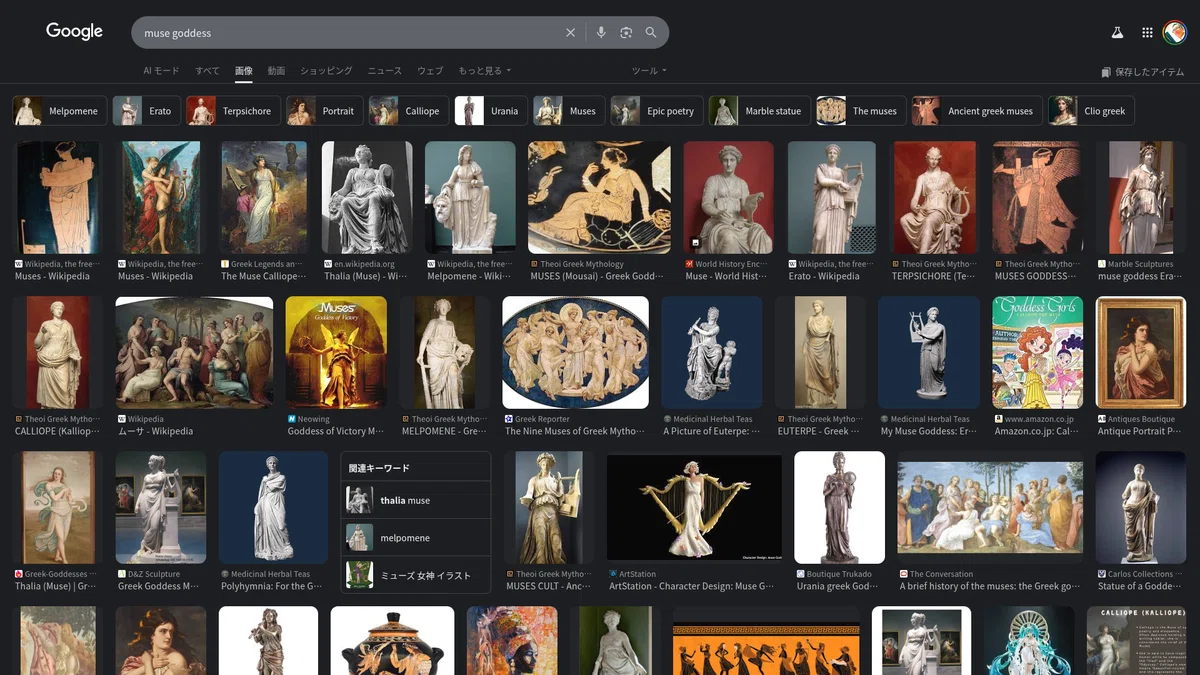The width and height of the screenshot is (1200, 675).
Task: Filter by the The muses chip
Action: [x=861, y=111]
